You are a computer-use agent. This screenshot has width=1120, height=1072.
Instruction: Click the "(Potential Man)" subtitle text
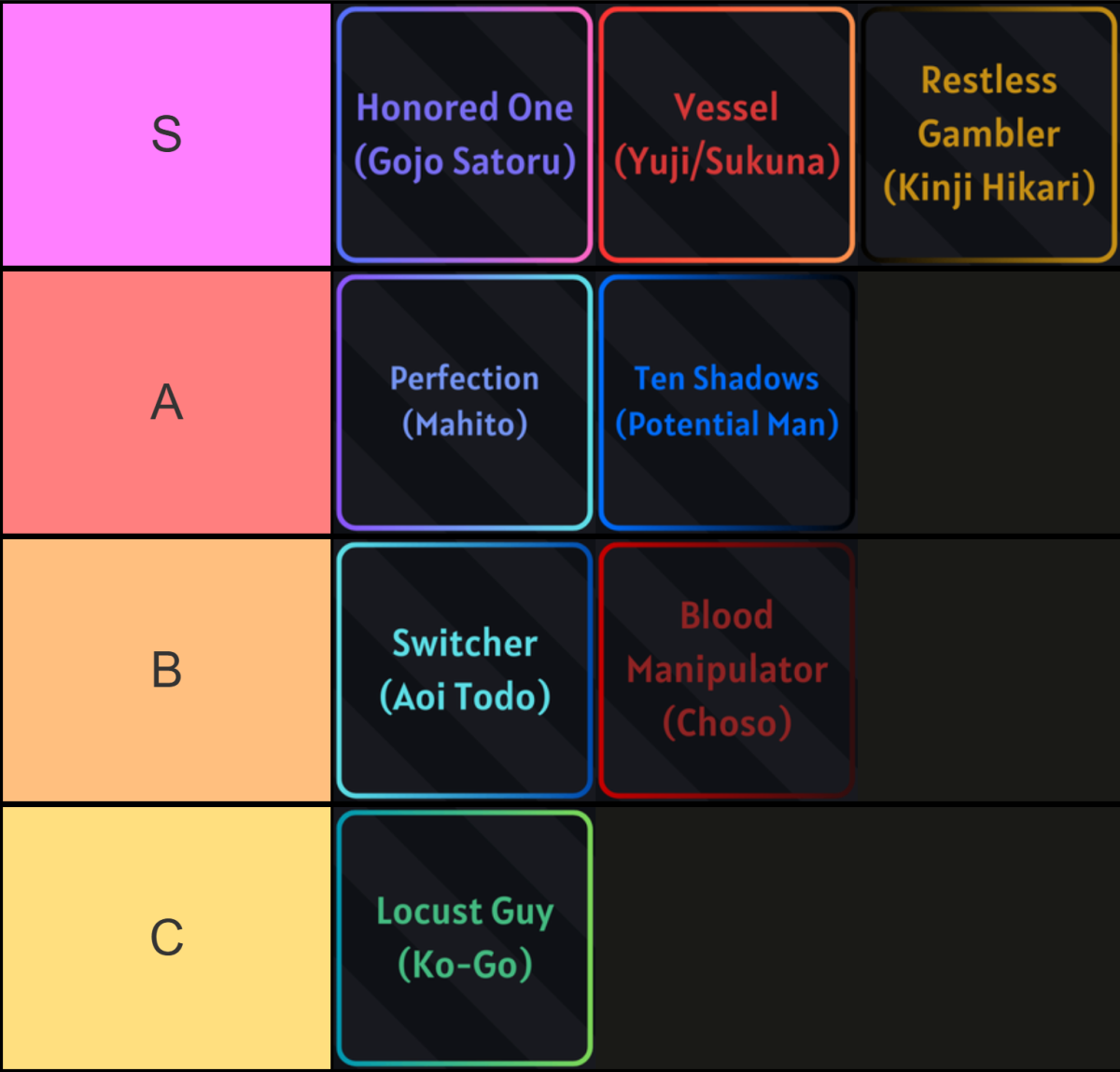pos(726,425)
